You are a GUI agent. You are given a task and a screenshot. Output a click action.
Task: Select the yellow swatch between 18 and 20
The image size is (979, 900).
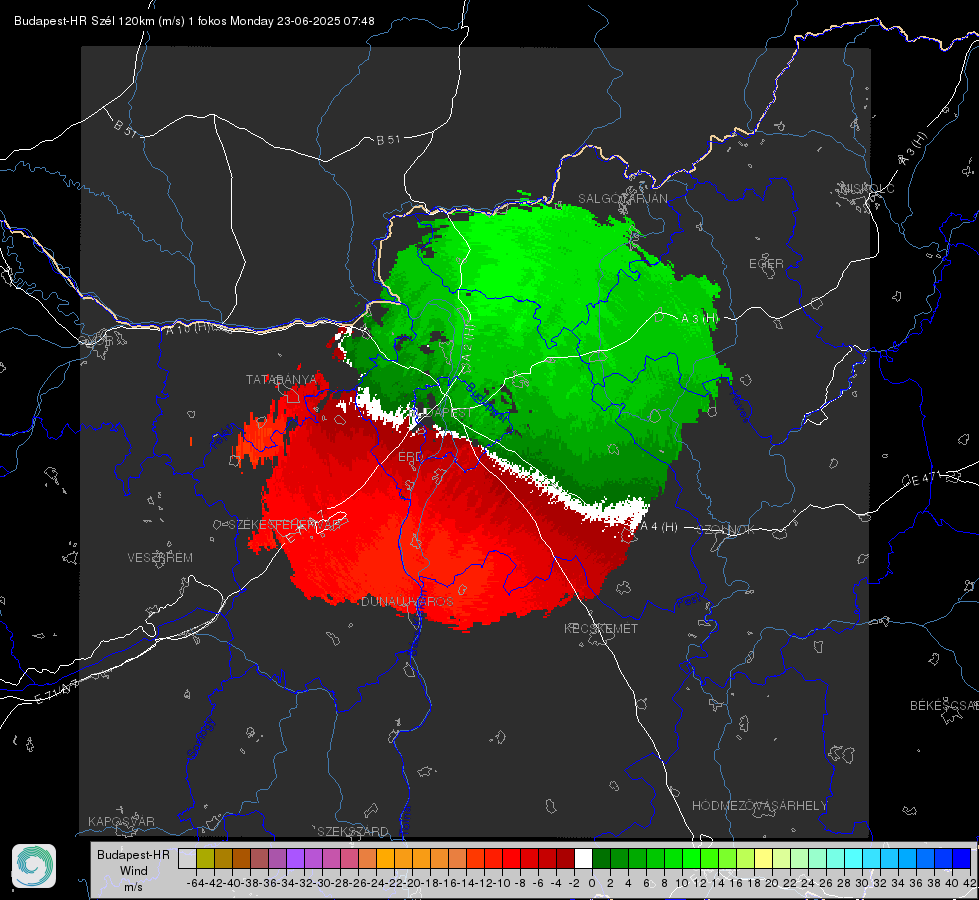pos(763,859)
